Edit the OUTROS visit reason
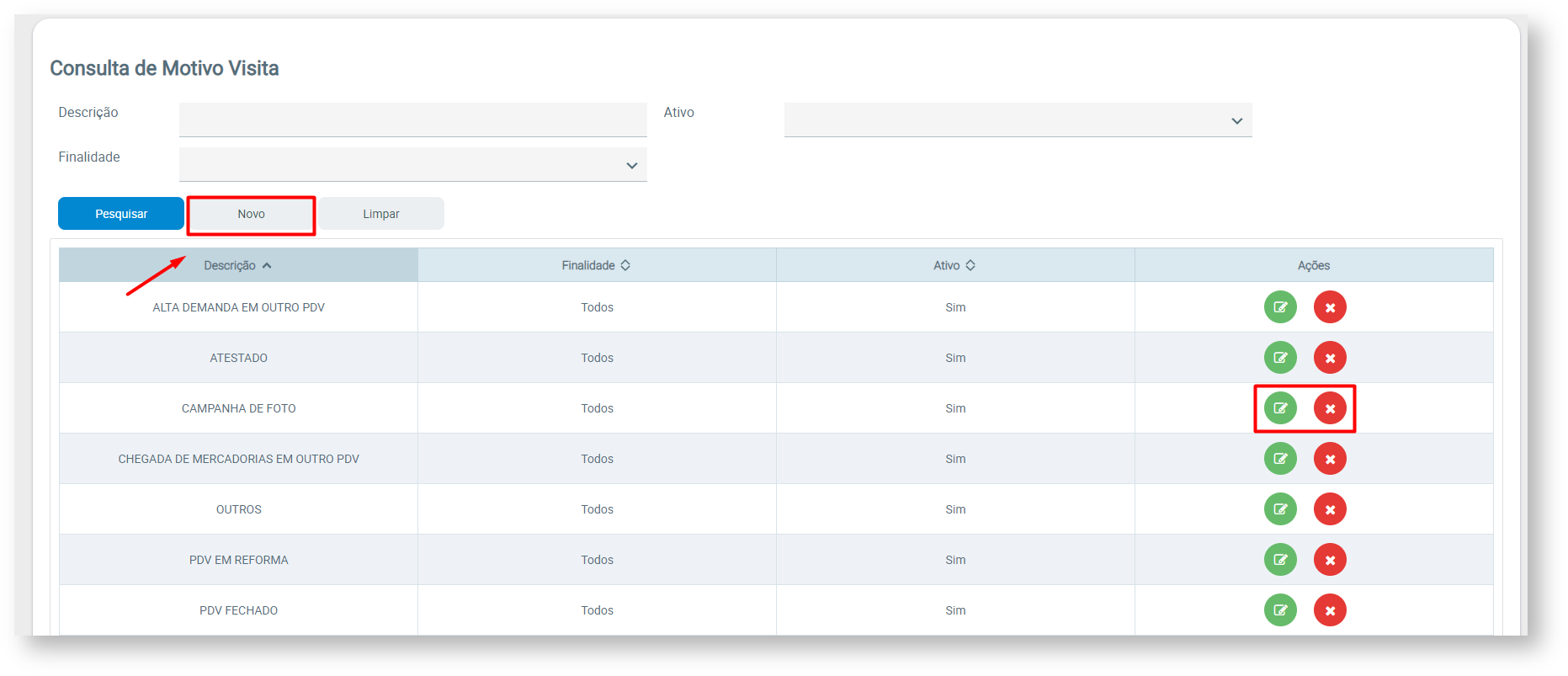Viewport: 1568px width, 676px height. coord(1280,509)
